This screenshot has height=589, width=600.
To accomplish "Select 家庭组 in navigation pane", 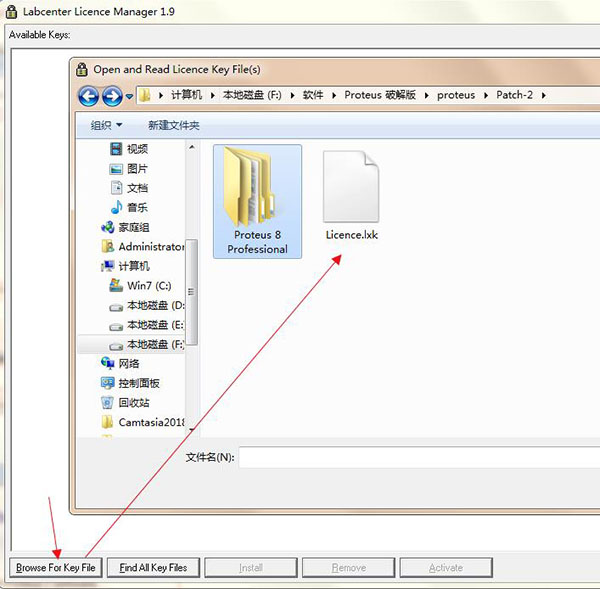I will pos(125,227).
